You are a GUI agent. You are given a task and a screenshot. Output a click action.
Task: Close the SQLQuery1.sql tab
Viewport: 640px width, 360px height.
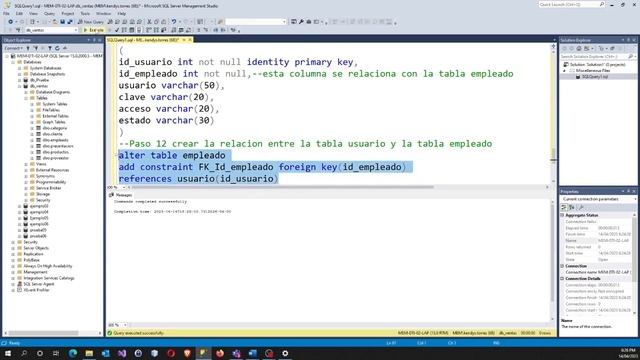coord(190,40)
